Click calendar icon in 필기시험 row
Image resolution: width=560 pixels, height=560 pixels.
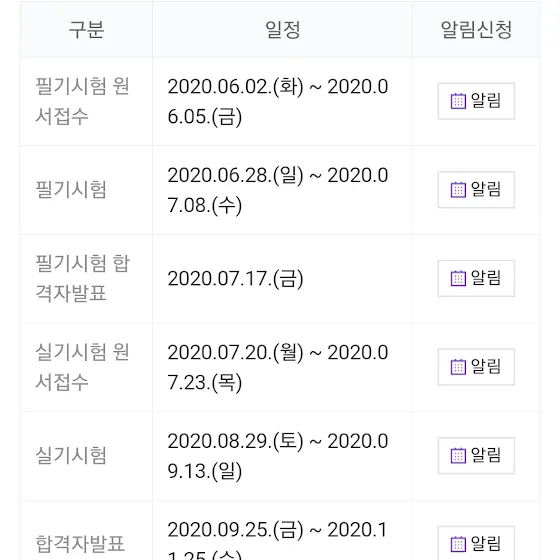click(x=458, y=190)
